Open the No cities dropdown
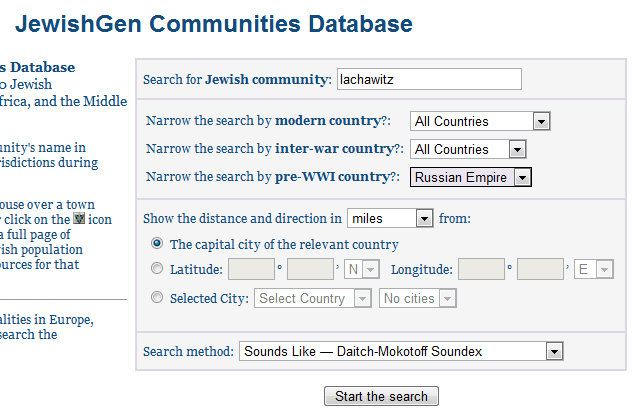 coord(417,298)
